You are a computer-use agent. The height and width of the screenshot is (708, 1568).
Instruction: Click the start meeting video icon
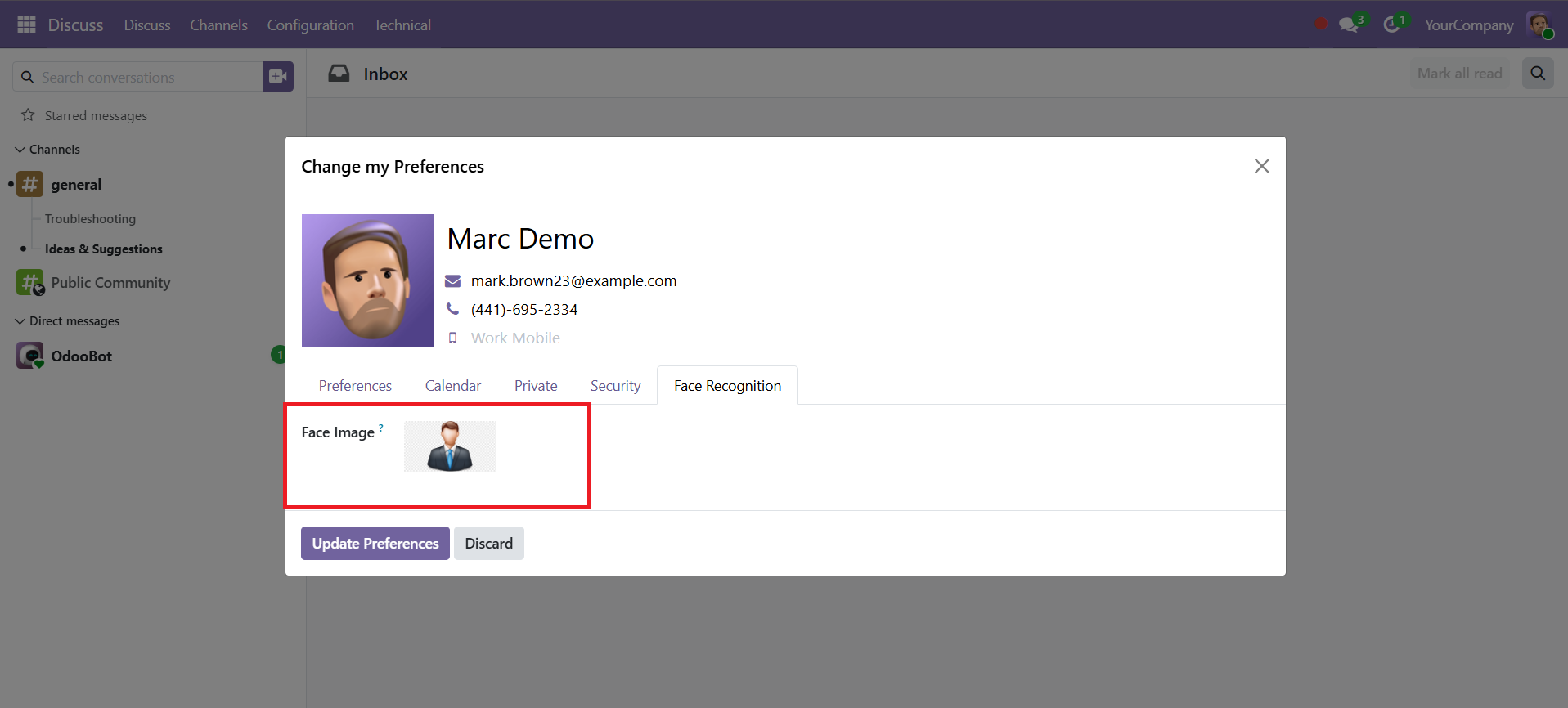point(278,77)
